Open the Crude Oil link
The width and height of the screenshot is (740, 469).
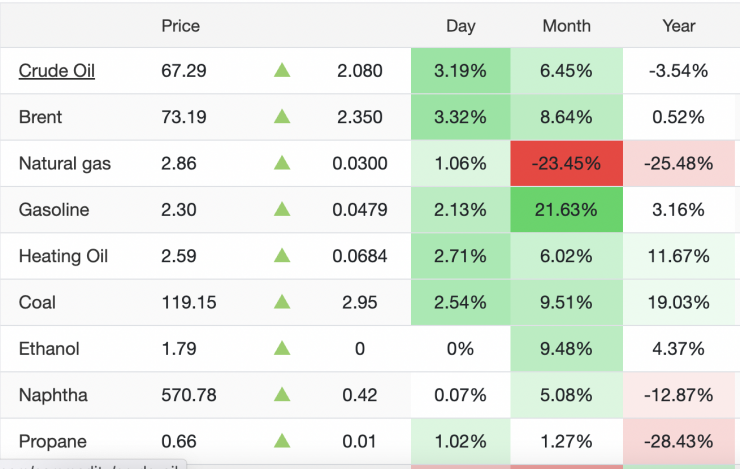[x=56, y=71]
